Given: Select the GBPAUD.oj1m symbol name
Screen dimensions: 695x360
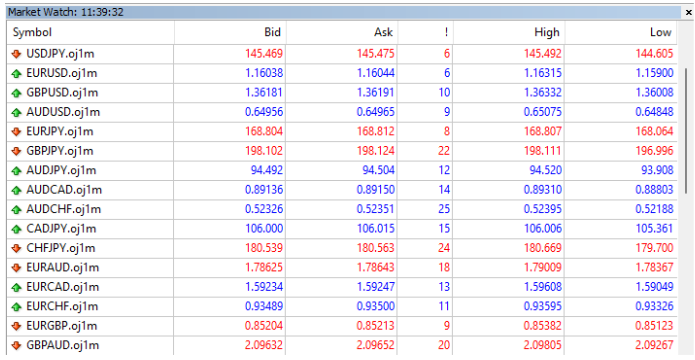Looking at the screenshot, I should (62, 345).
